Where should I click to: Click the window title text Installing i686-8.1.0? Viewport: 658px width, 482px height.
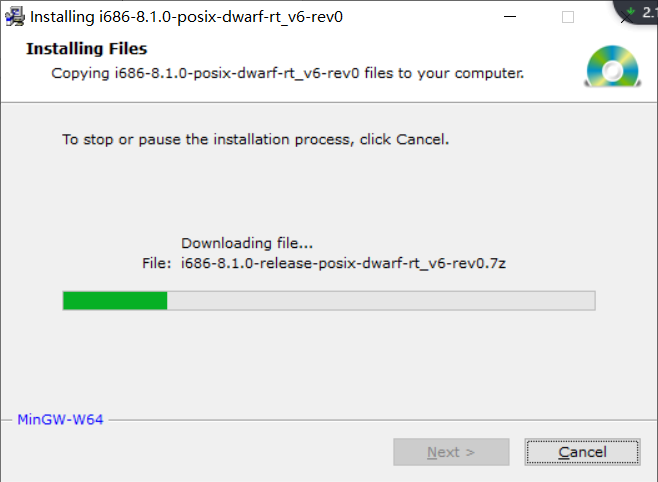click(186, 17)
